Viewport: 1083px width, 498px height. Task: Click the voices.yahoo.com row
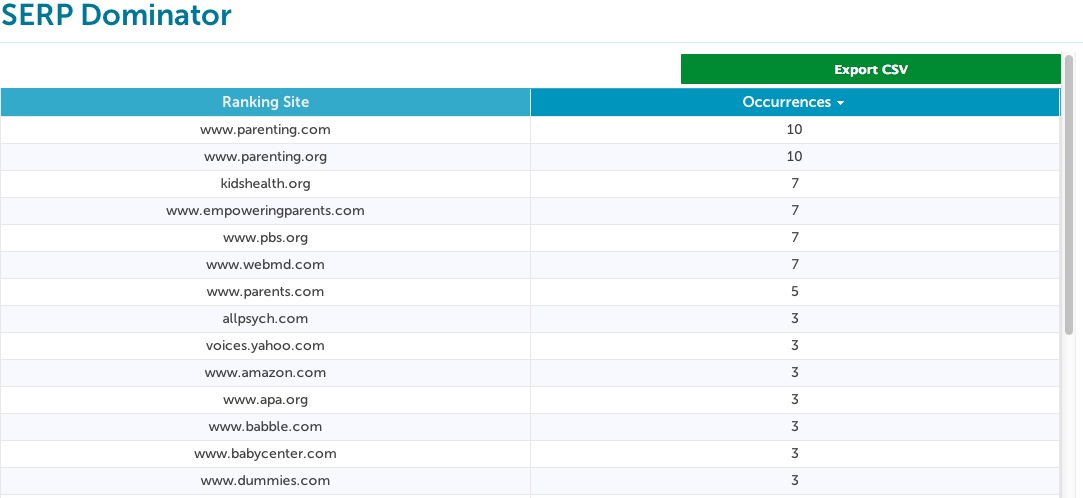265,346
